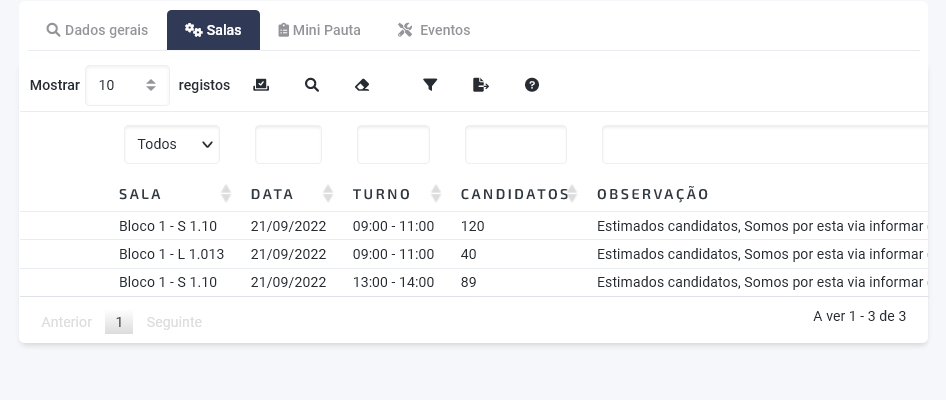Select the Bloco 1 - L 1.013 row
This screenshot has width=946, height=400.
(474, 254)
